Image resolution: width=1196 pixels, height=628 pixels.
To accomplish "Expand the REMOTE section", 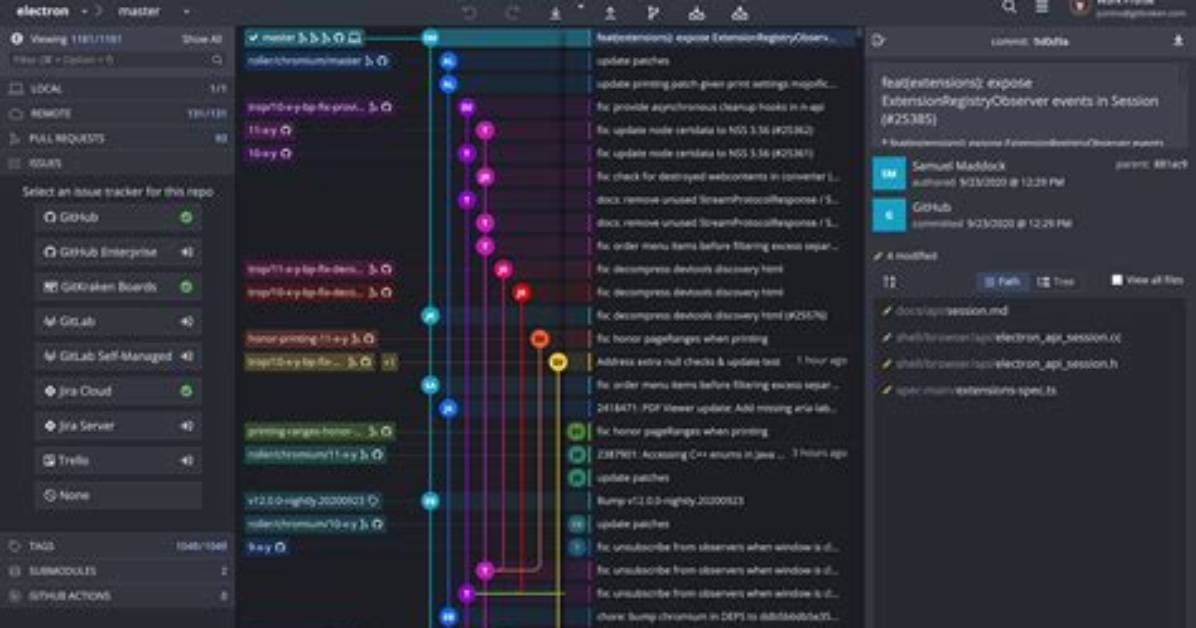I will point(117,114).
